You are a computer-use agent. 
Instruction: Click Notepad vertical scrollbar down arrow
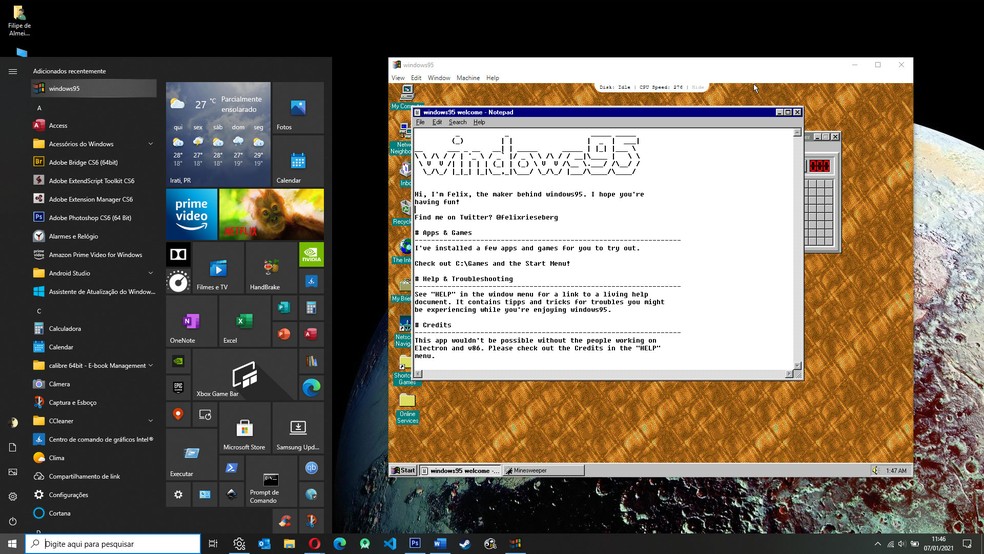pos(798,365)
